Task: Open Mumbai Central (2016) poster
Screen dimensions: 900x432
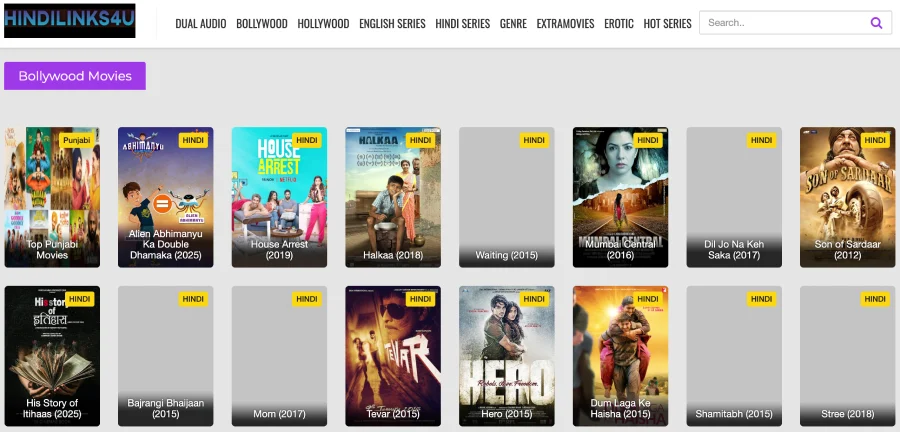Action: pos(620,197)
